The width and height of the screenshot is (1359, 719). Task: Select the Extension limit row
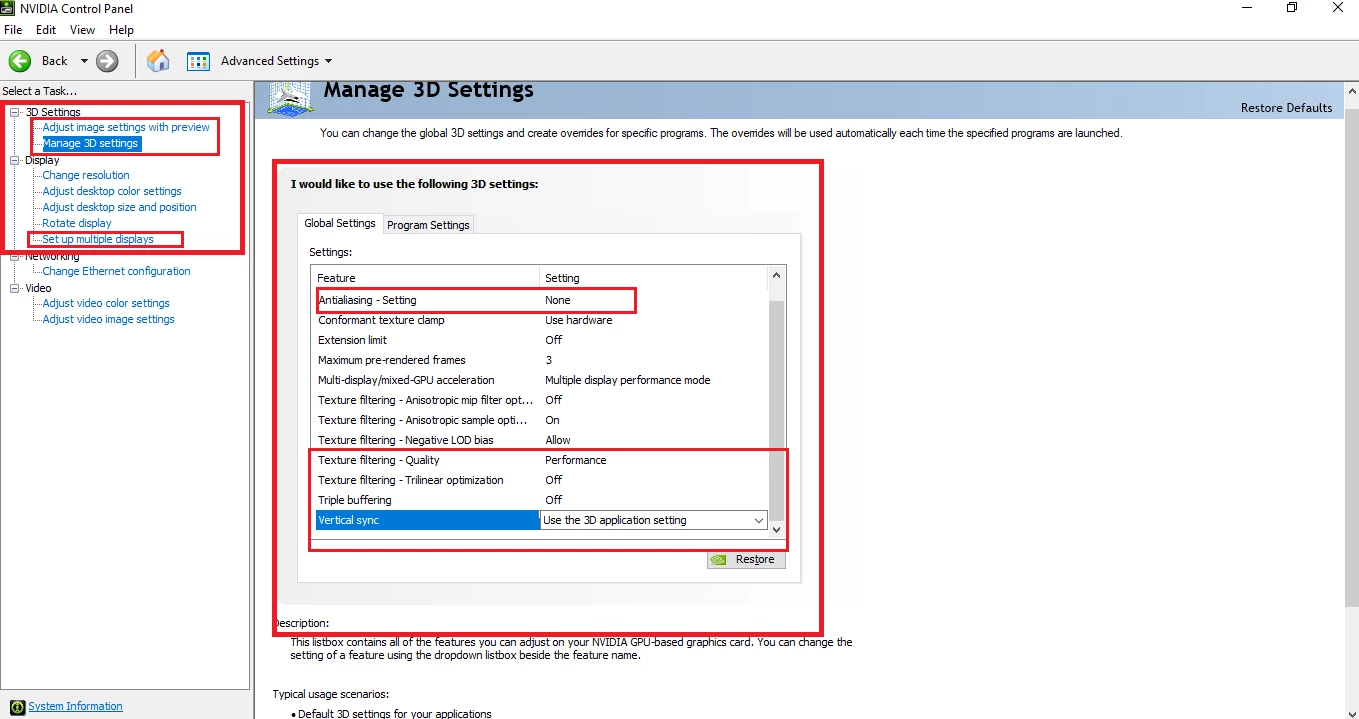540,340
